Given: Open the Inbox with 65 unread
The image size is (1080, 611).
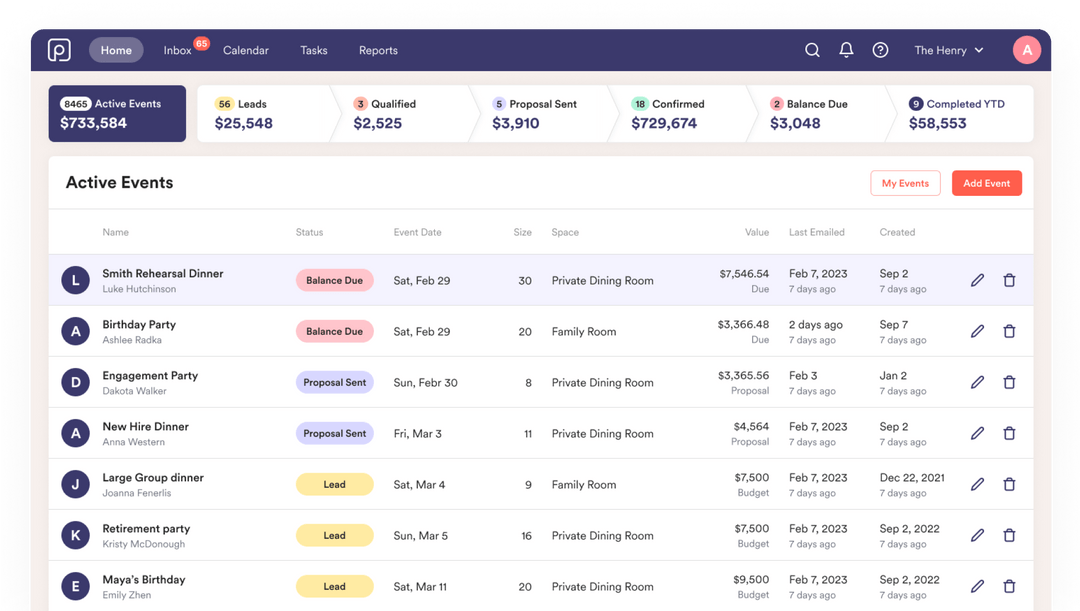Looking at the screenshot, I should tap(177, 49).
